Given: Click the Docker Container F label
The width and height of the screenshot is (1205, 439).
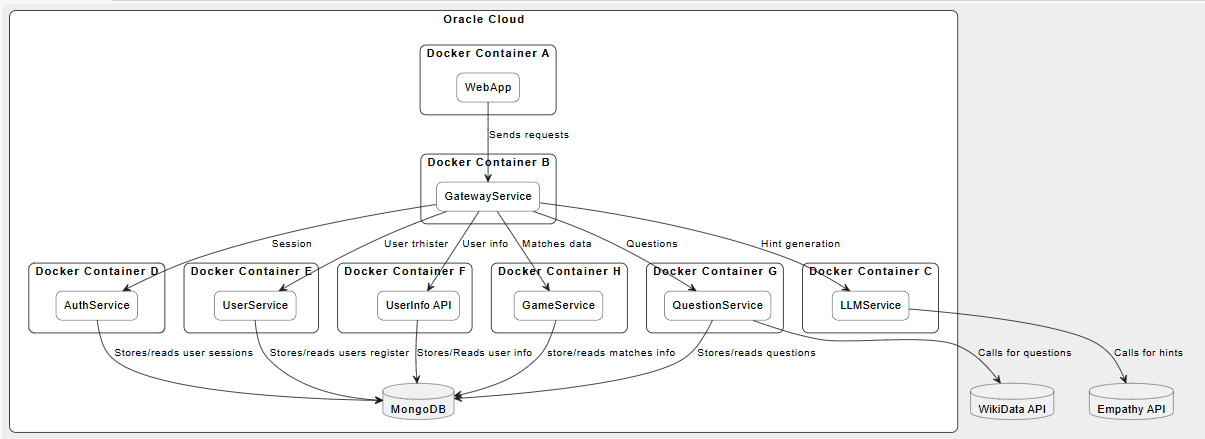Looking at the screenshot, I should click(x=404, y=271).
